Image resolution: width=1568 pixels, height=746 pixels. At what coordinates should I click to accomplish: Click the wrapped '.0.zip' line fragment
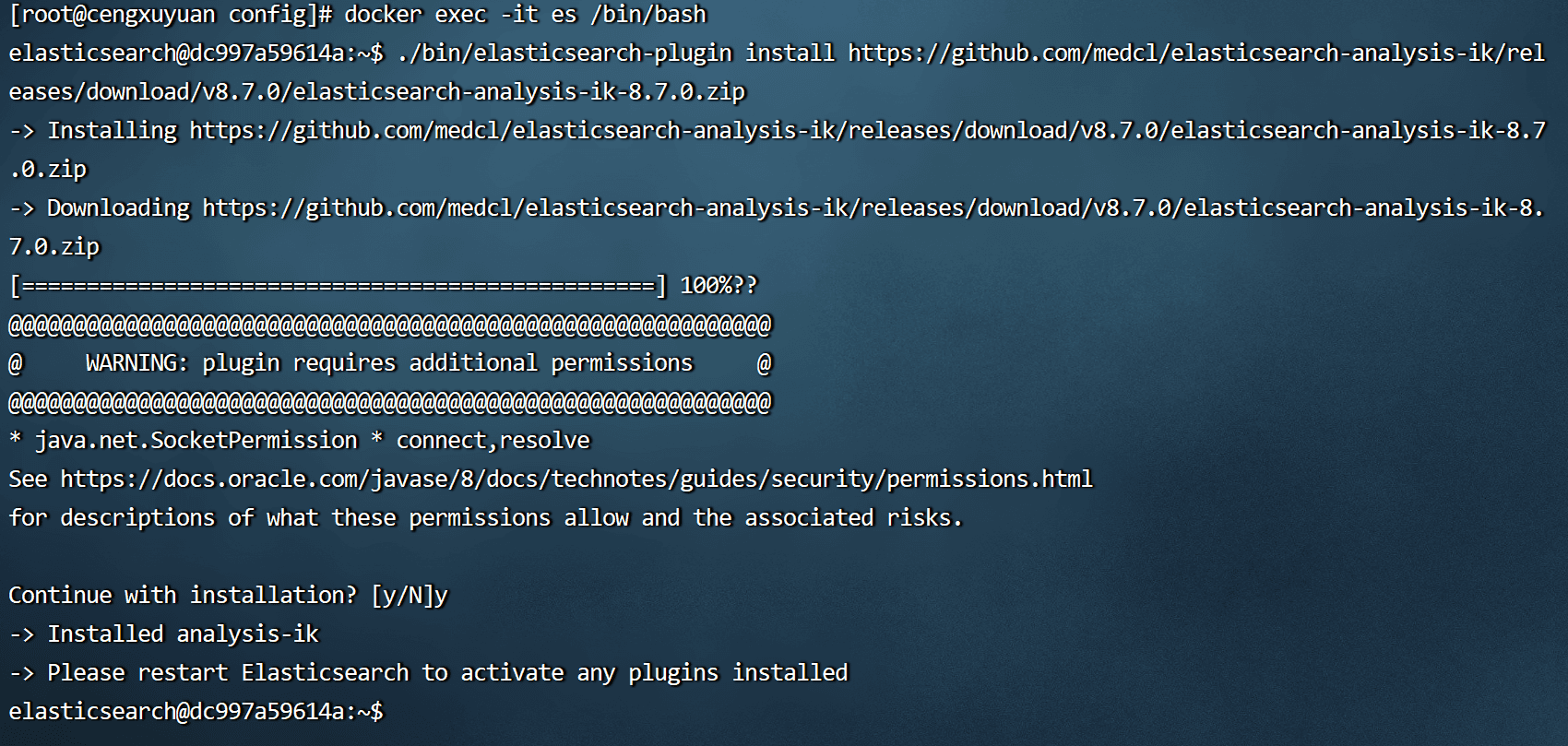[x=48, y=170]
